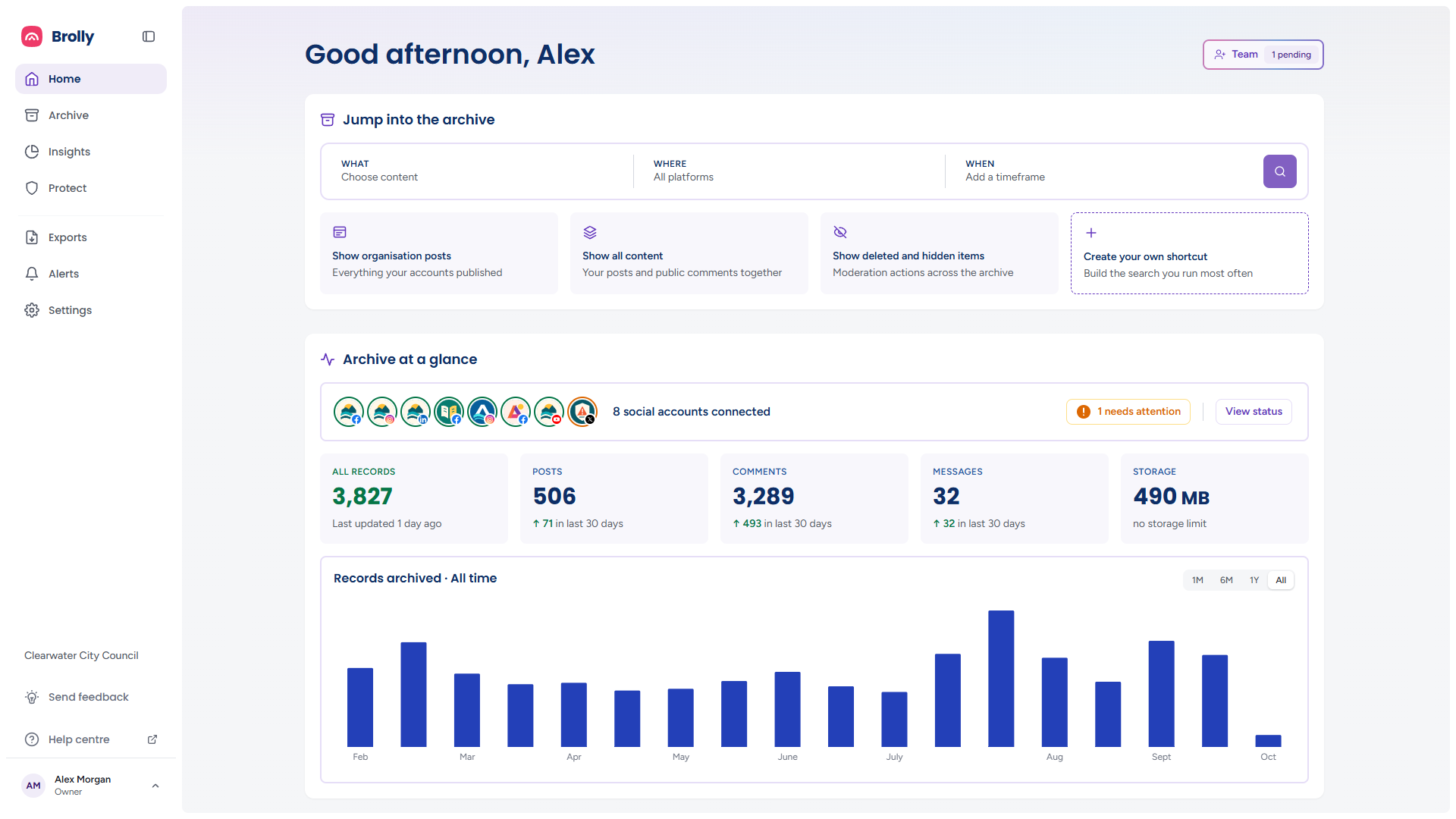The image size is (1456, 819).
Task: Open the WHEN Add a timeframe selector
Action: click(1102, 171)
